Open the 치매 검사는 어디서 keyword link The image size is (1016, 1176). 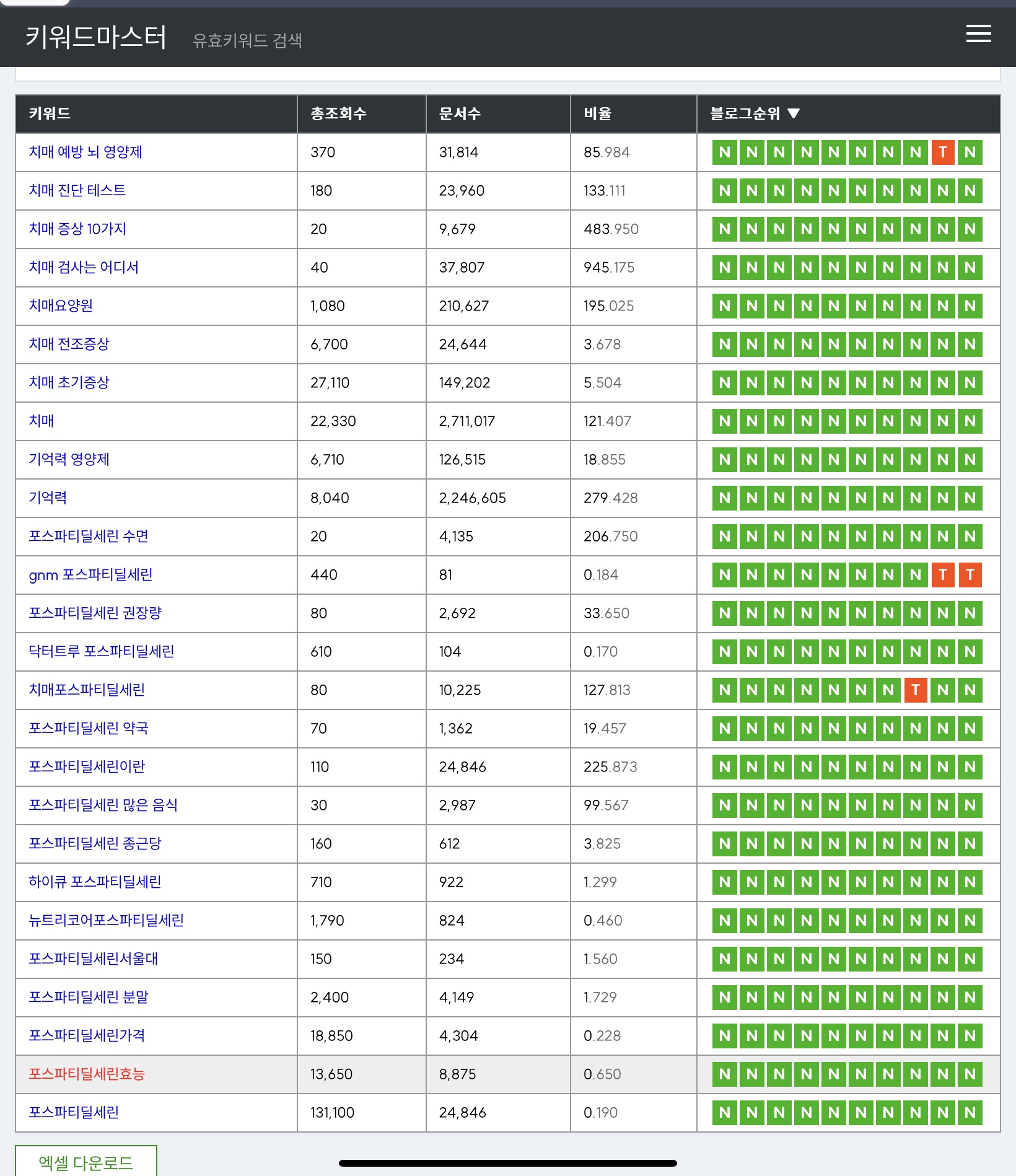(x=84, y=267)
